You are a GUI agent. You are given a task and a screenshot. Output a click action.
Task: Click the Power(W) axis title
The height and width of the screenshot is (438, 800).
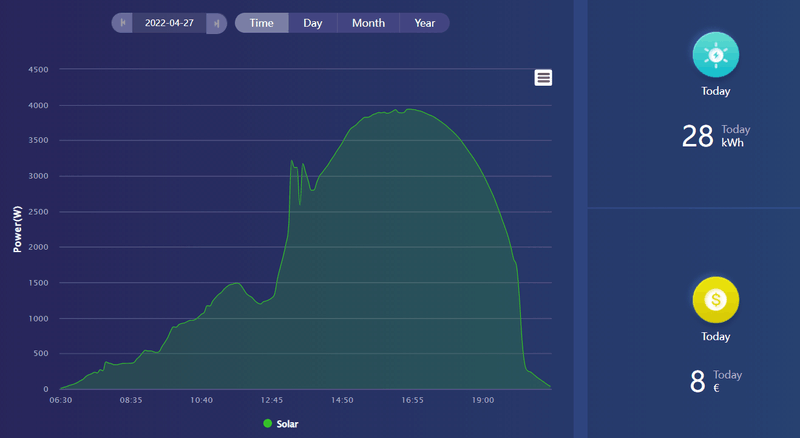17,229
